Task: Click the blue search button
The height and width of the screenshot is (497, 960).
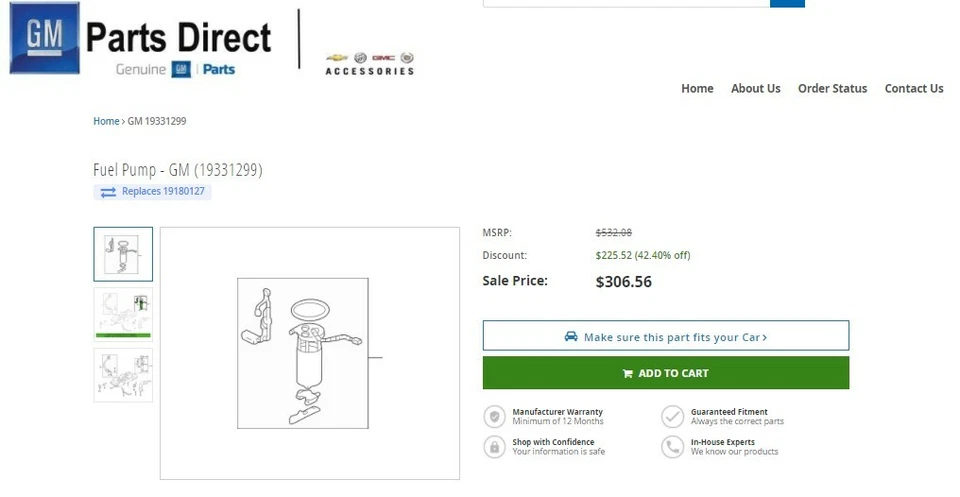Action: pyautogui.click(x=787, y=3)
